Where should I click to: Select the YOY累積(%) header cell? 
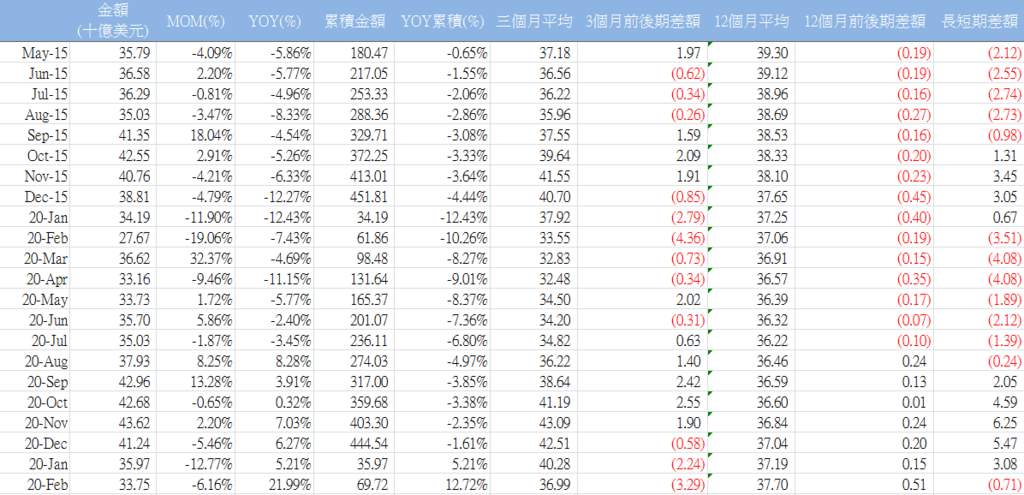tap(443, 21)
